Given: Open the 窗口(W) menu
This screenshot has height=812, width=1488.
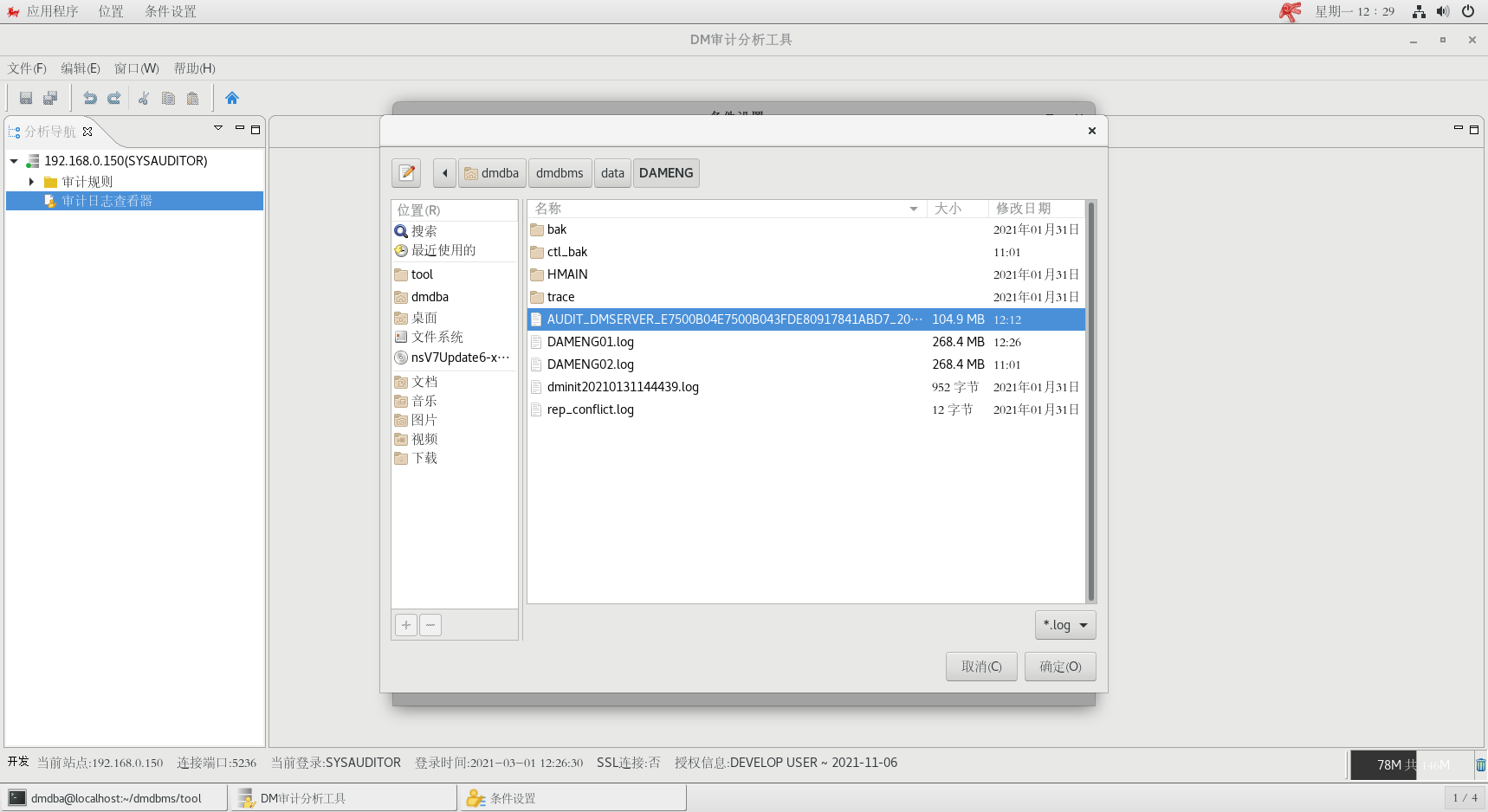Looking at the screenshot, I should coord(137,68).
